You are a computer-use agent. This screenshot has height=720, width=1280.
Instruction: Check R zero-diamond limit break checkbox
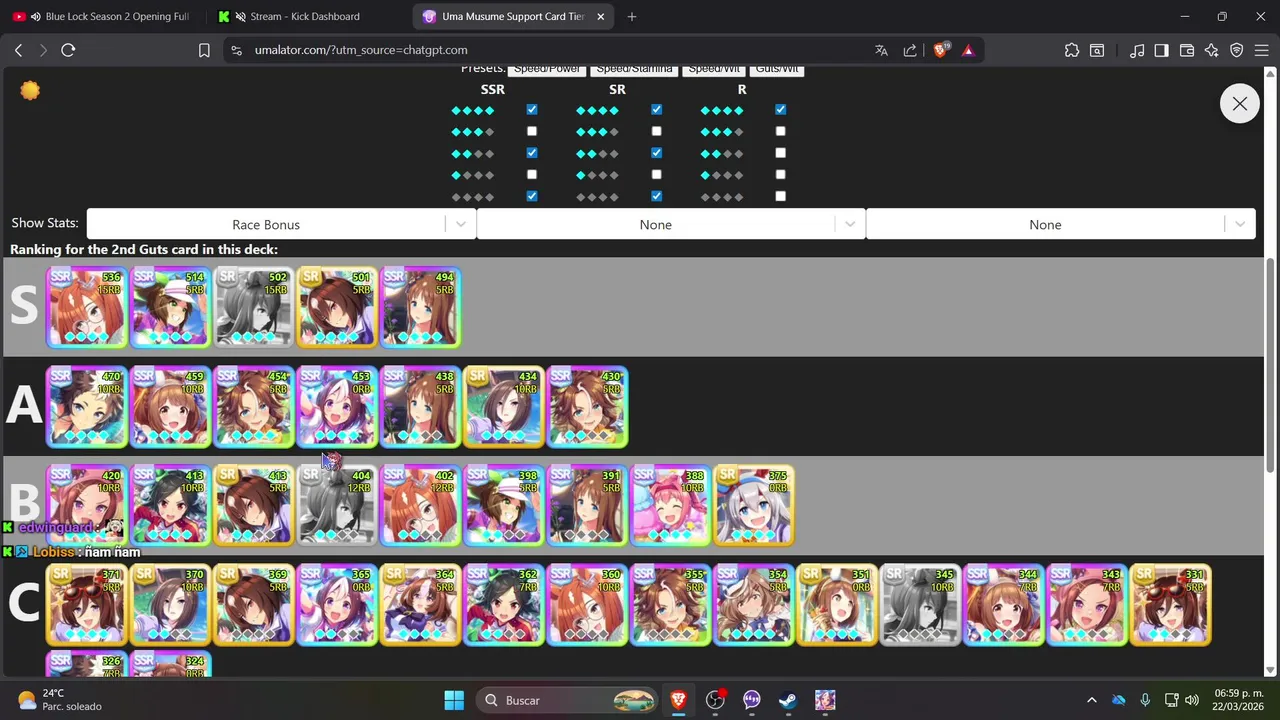pos(780,196)
